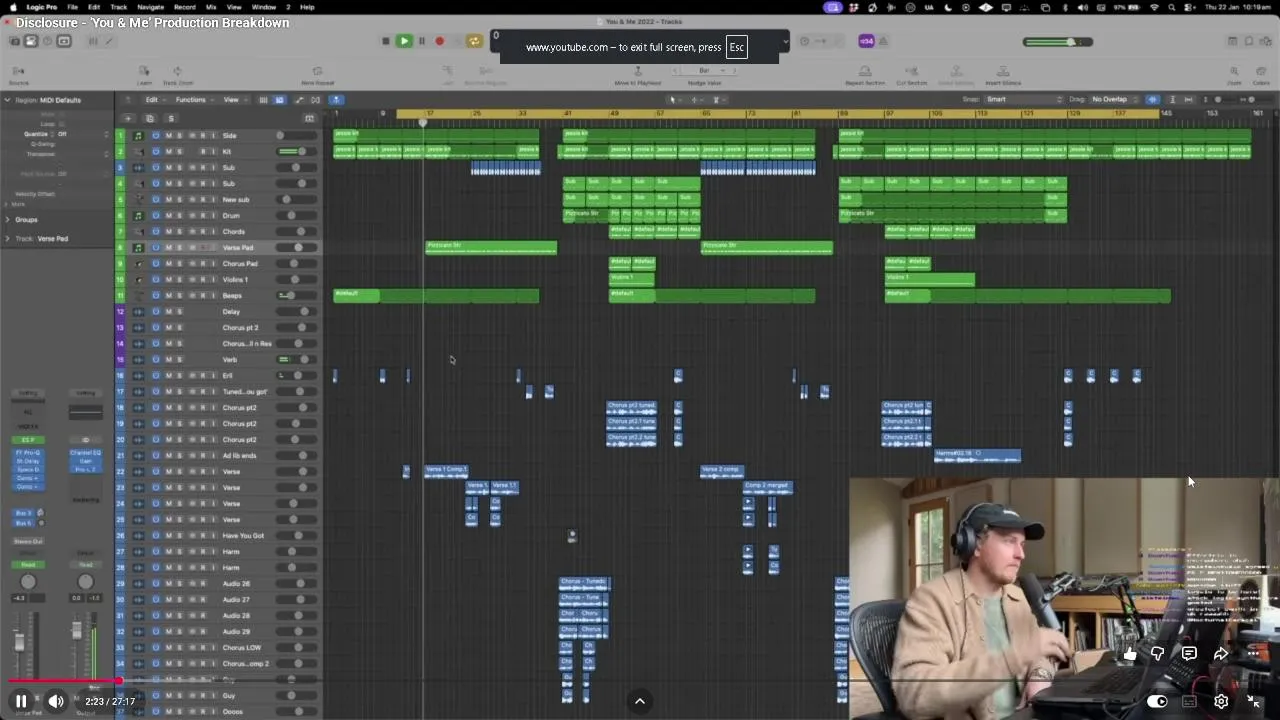Toggle the Inspector icon in control bar
The width and height of the screenshot is (1280, 720).
(x=31, y=41)
